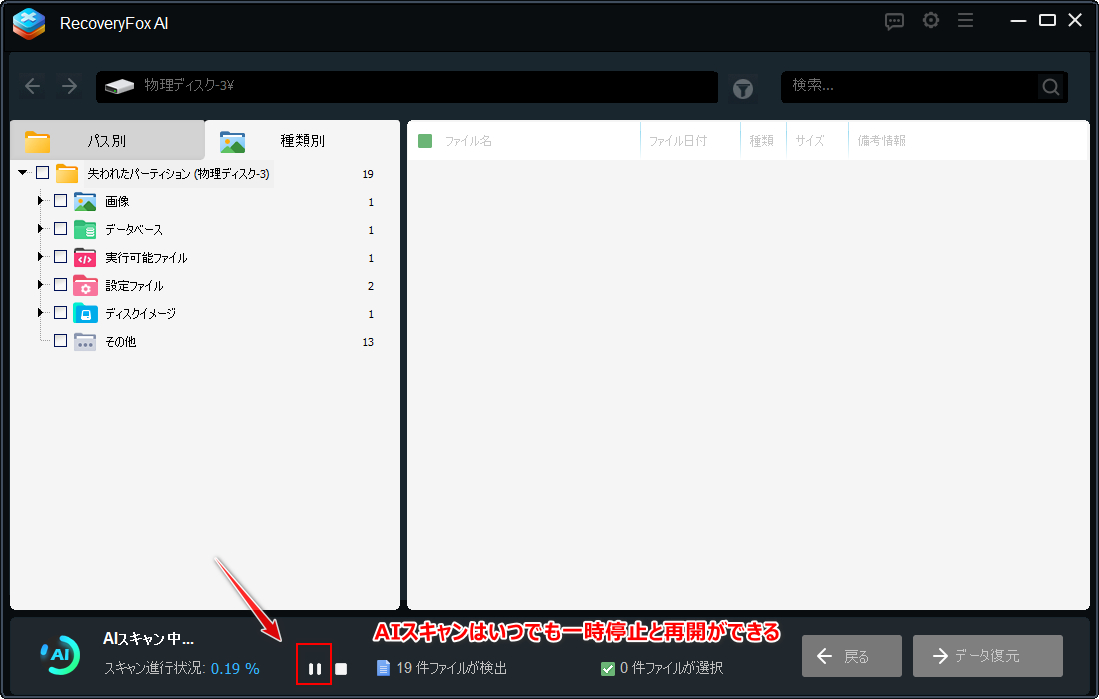Click the AI scan status icon
This screenshot has width=1099, height=699.
[x=60, y=655]
